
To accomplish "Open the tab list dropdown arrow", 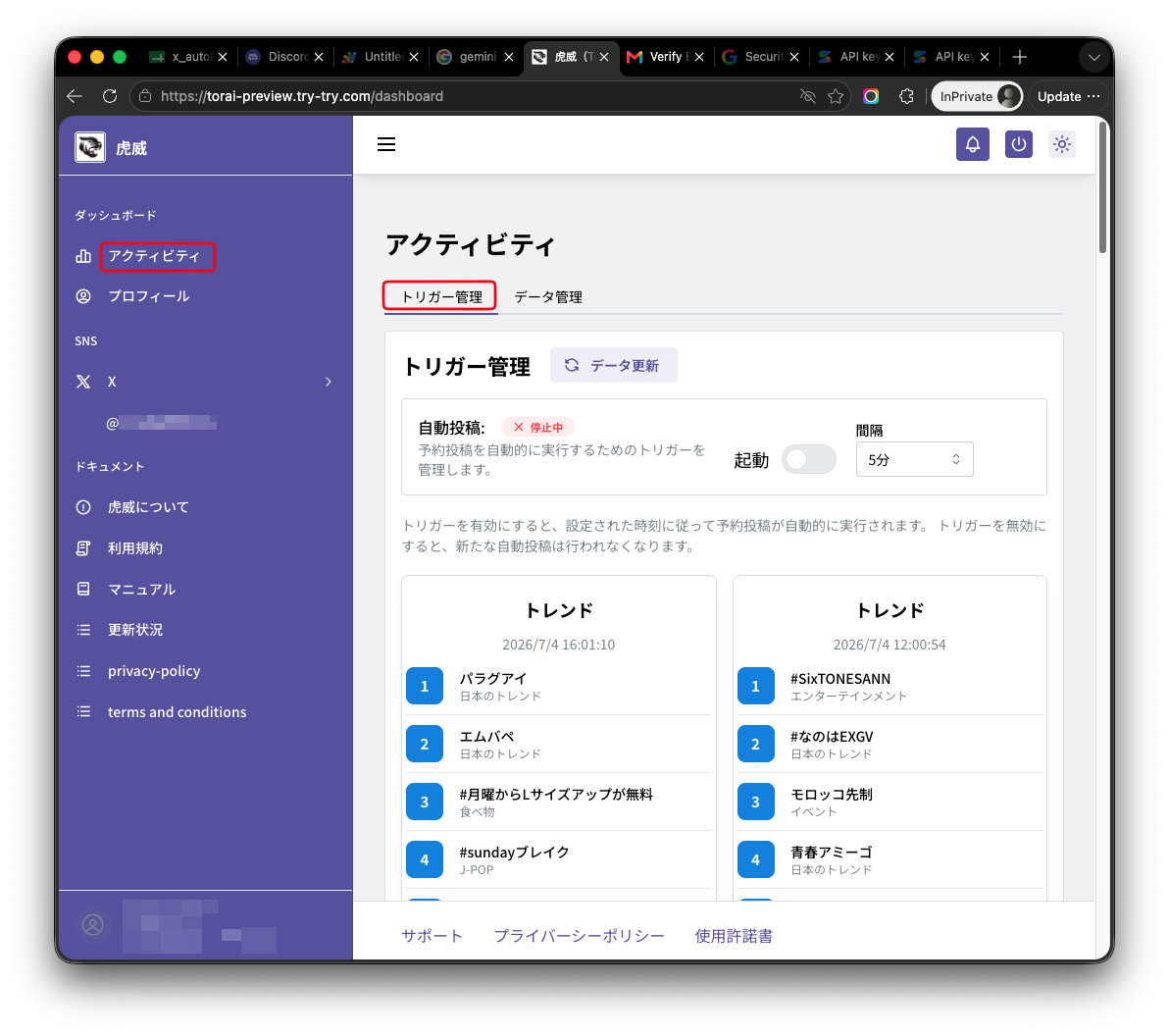I will pos(1093,57).
